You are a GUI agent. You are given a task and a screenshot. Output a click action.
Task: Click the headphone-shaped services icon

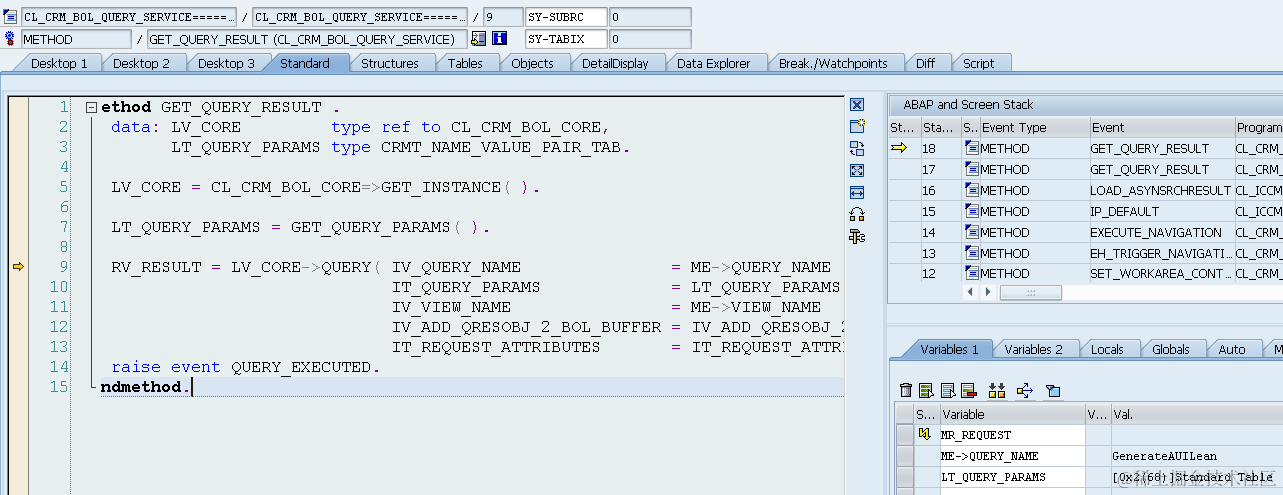point(857,214)
